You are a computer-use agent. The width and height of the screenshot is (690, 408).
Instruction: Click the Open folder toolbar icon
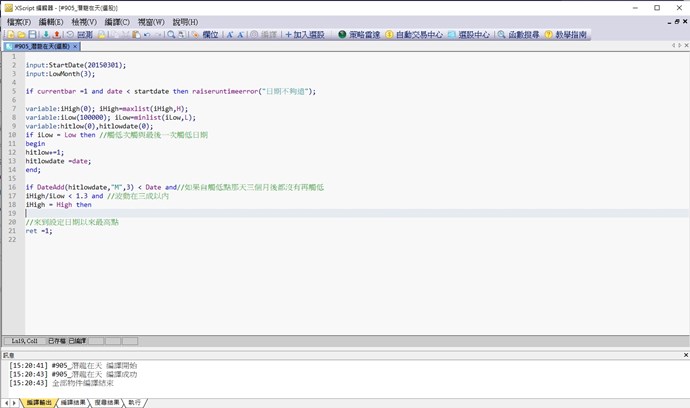[21, 34]
